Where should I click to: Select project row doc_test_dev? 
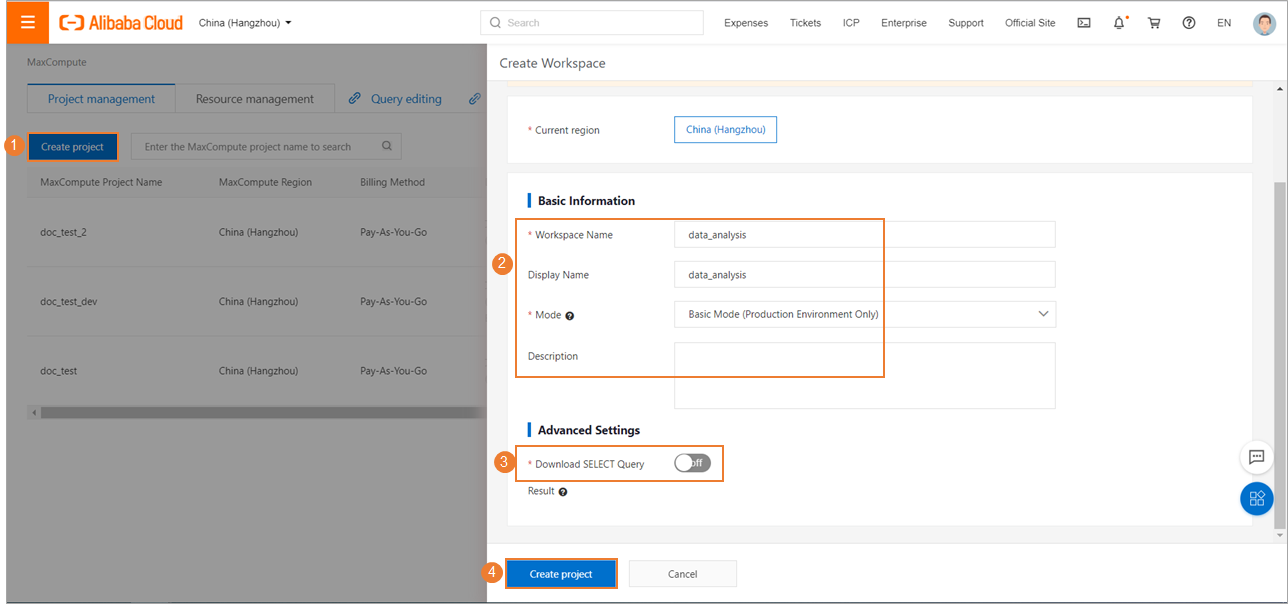point(256,301)
